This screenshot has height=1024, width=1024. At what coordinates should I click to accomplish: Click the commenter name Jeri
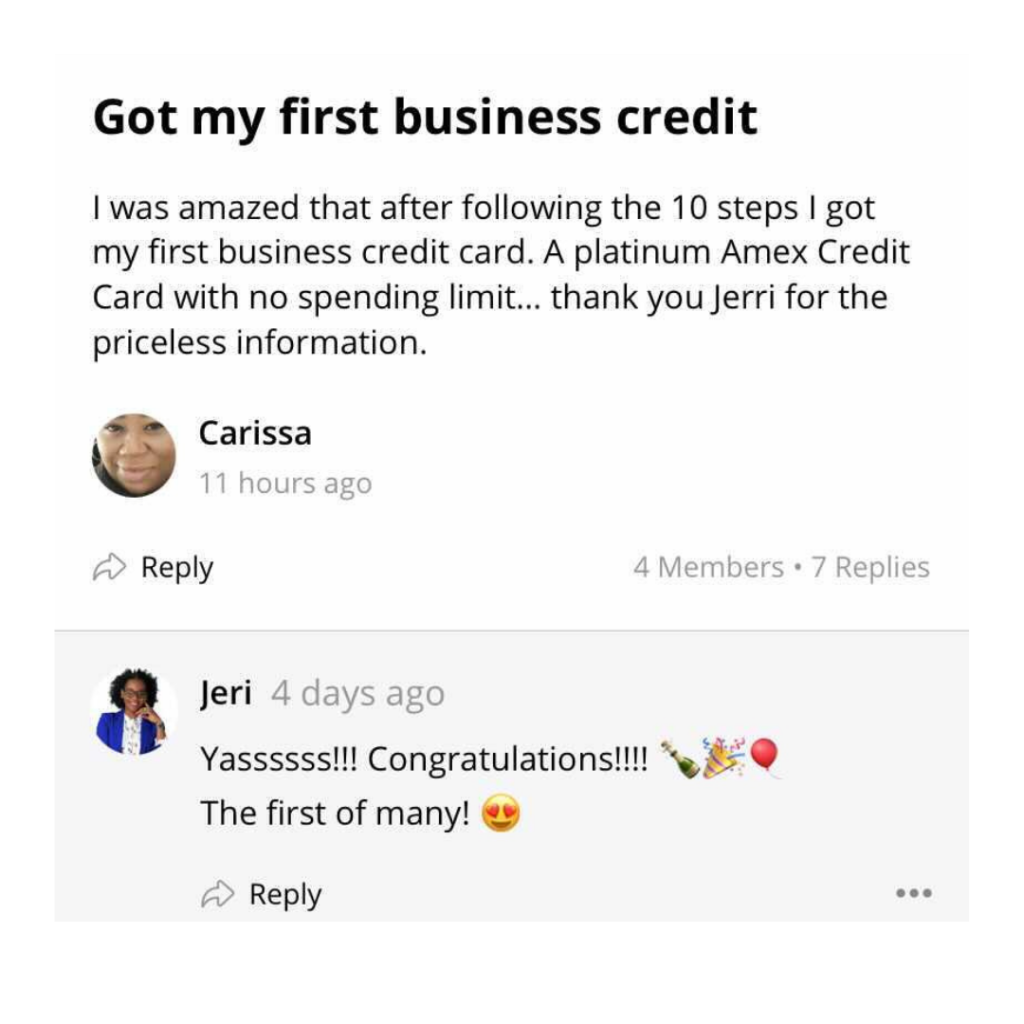tap(226, 693)
